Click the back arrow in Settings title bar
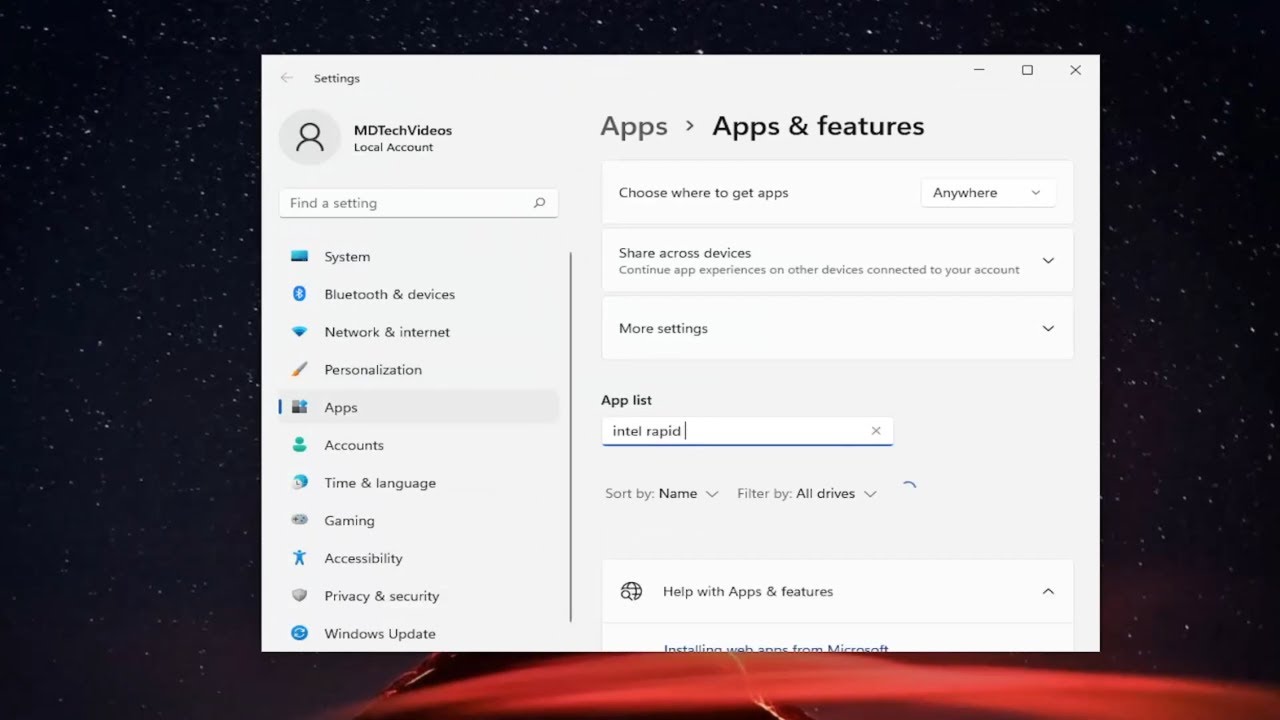This screenshot has height=720, width=1280. (x=287, y=78)
